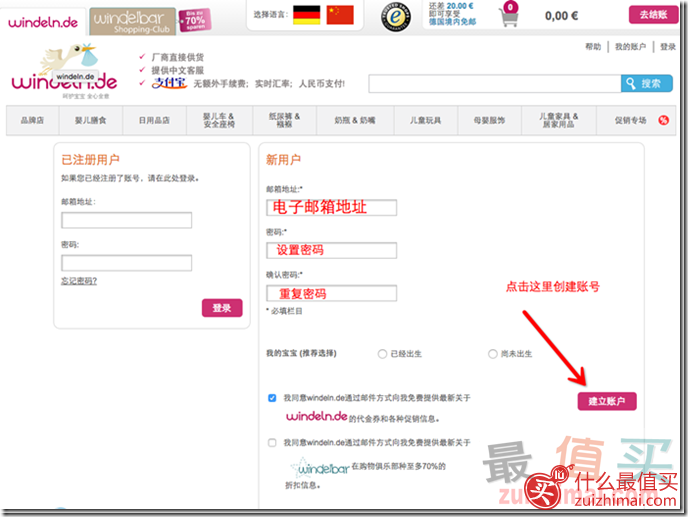This screenshot has width=688, height=517.
Task: Click the cart total 0,00 €
Action: click(x=561, y=16)
